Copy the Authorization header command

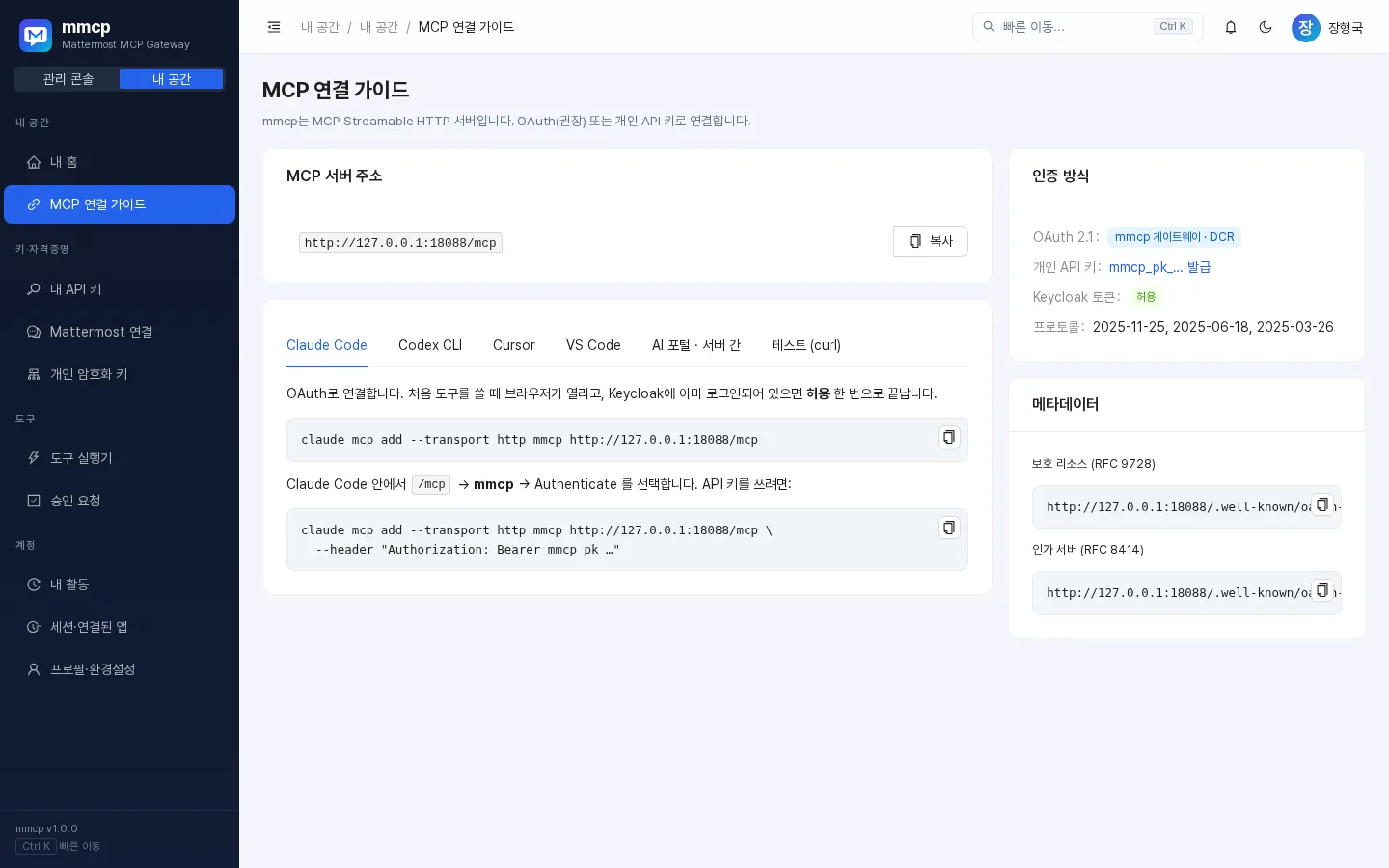949,528
